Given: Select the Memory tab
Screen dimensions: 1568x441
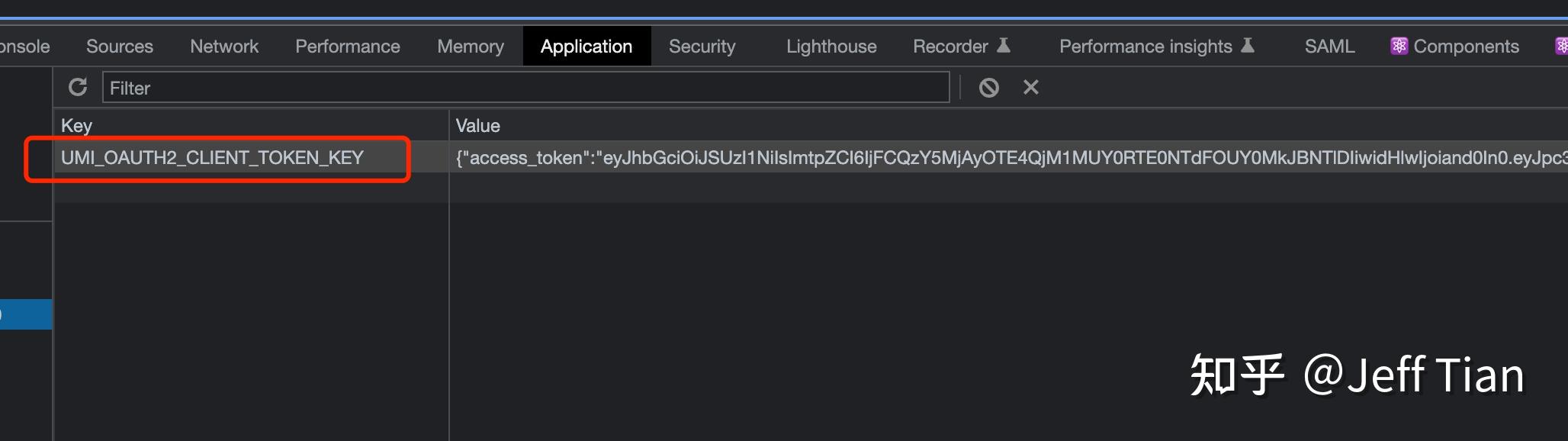Looking at the screenshot, I should (x=471, y=47).
